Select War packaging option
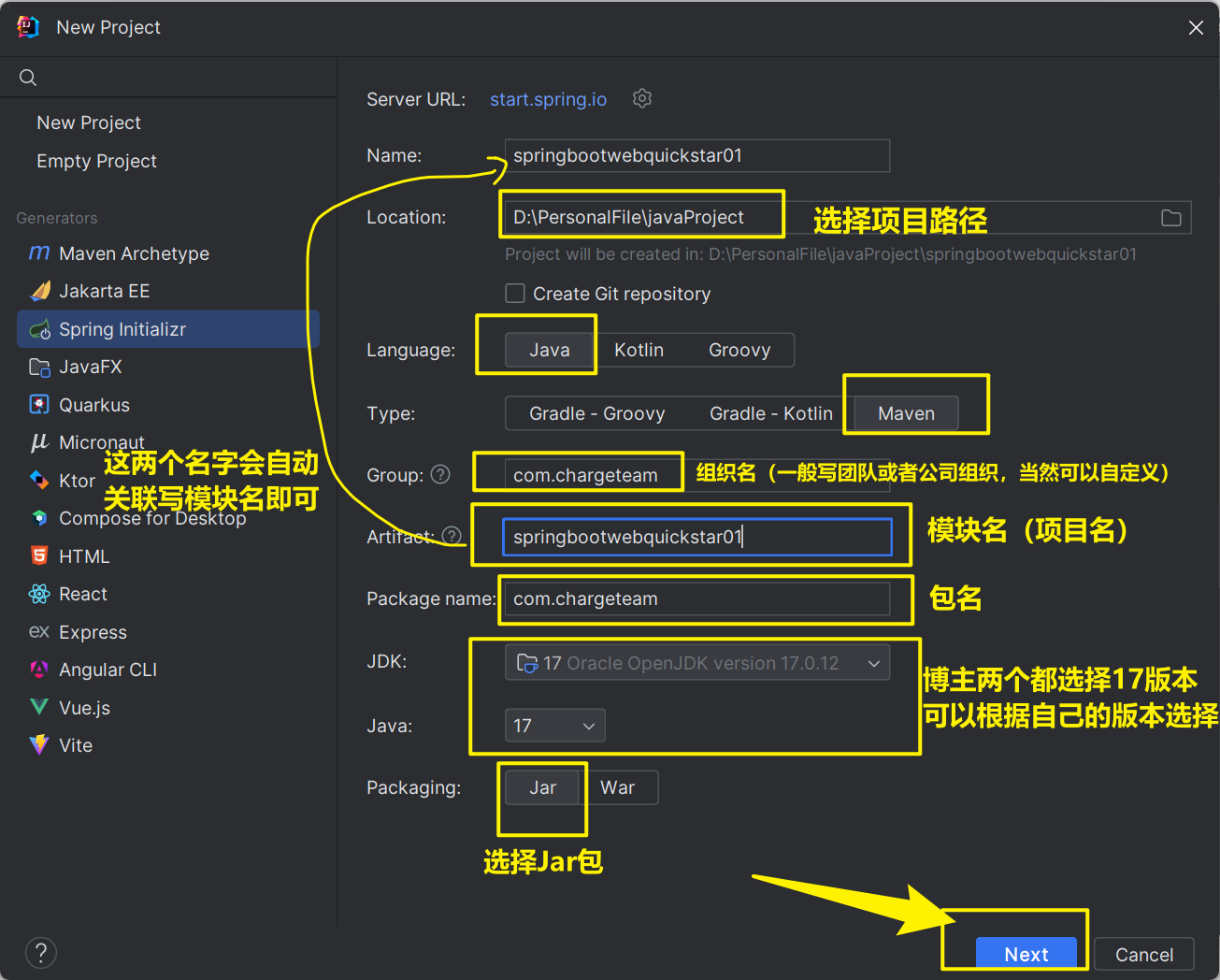 618,787
